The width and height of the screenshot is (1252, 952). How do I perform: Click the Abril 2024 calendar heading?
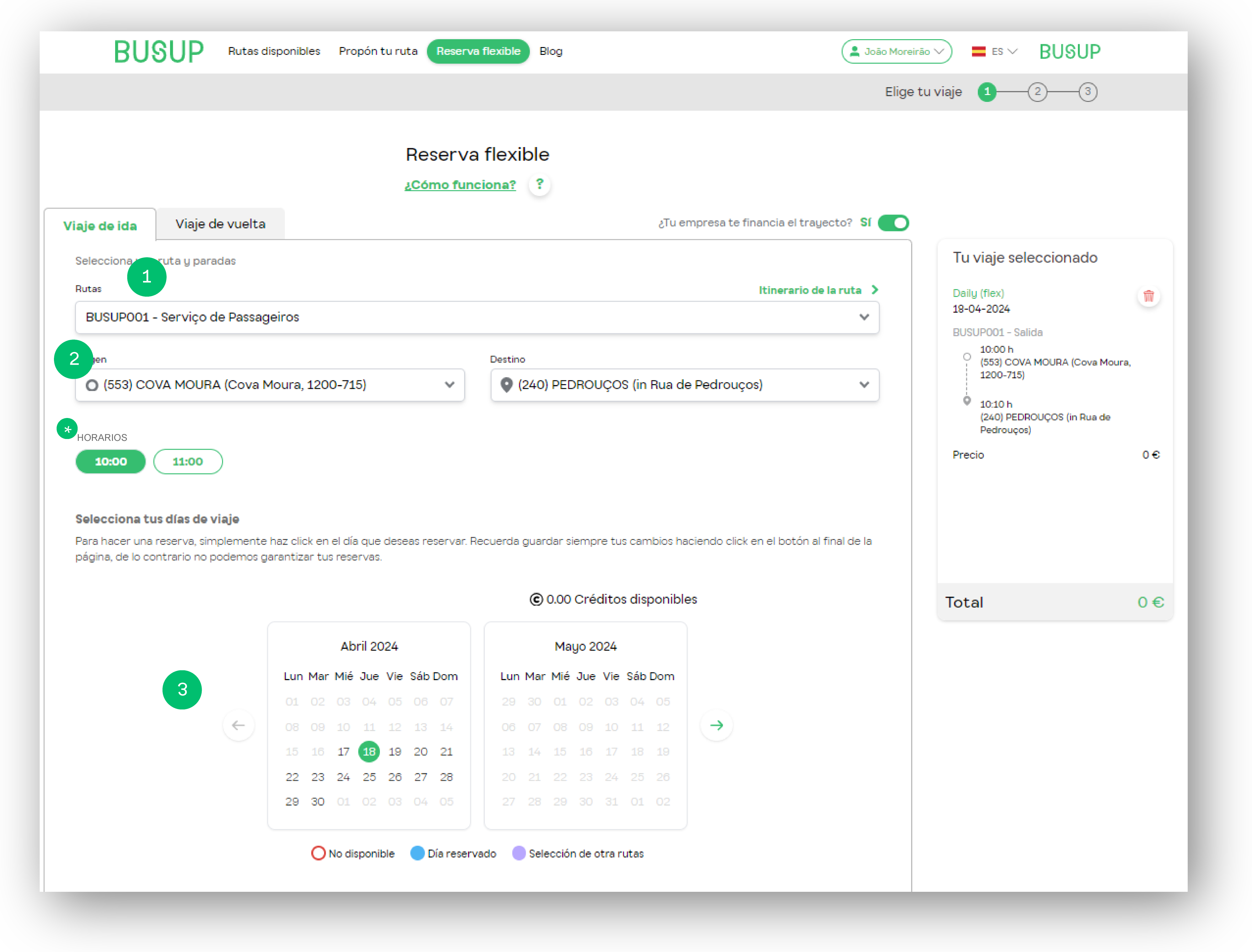coord(369,646)
